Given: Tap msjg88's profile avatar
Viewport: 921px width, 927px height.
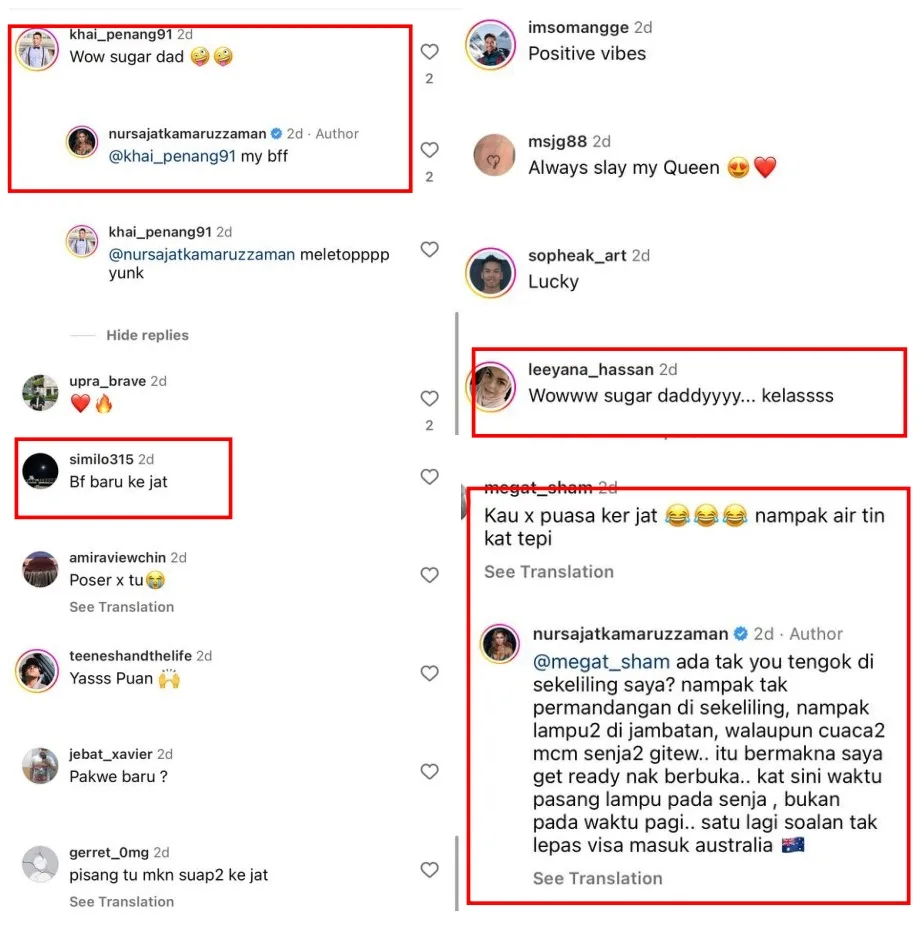Looking at the screenshot, I should [494, 155].
